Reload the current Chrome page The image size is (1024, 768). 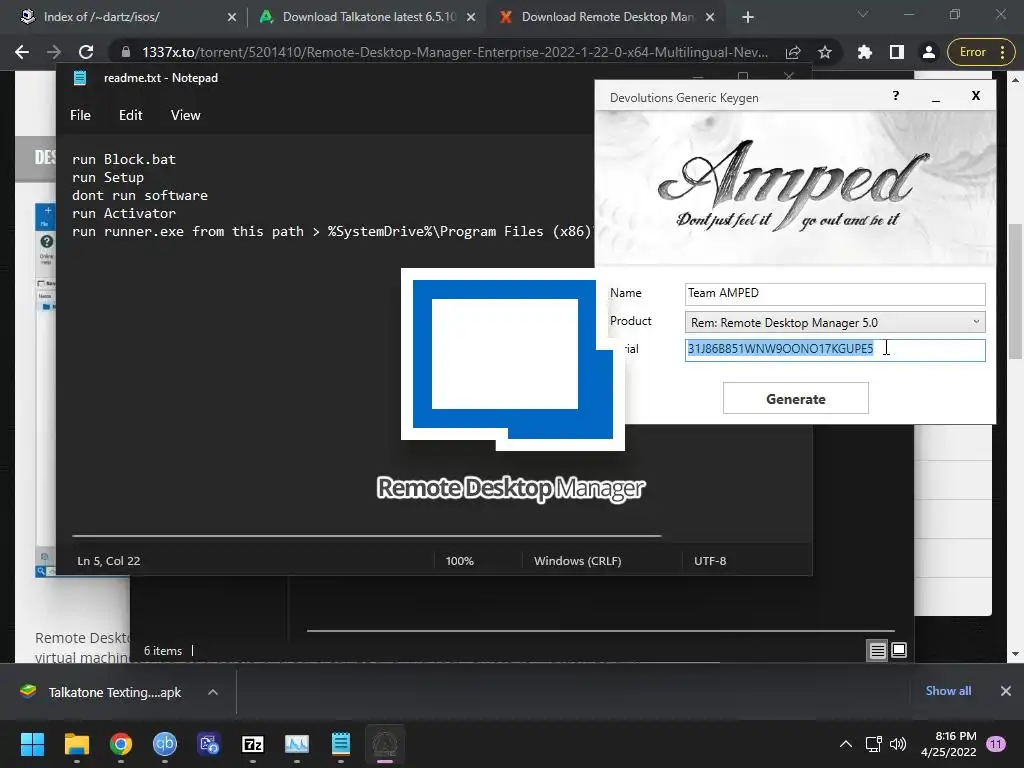pos(86,52)
